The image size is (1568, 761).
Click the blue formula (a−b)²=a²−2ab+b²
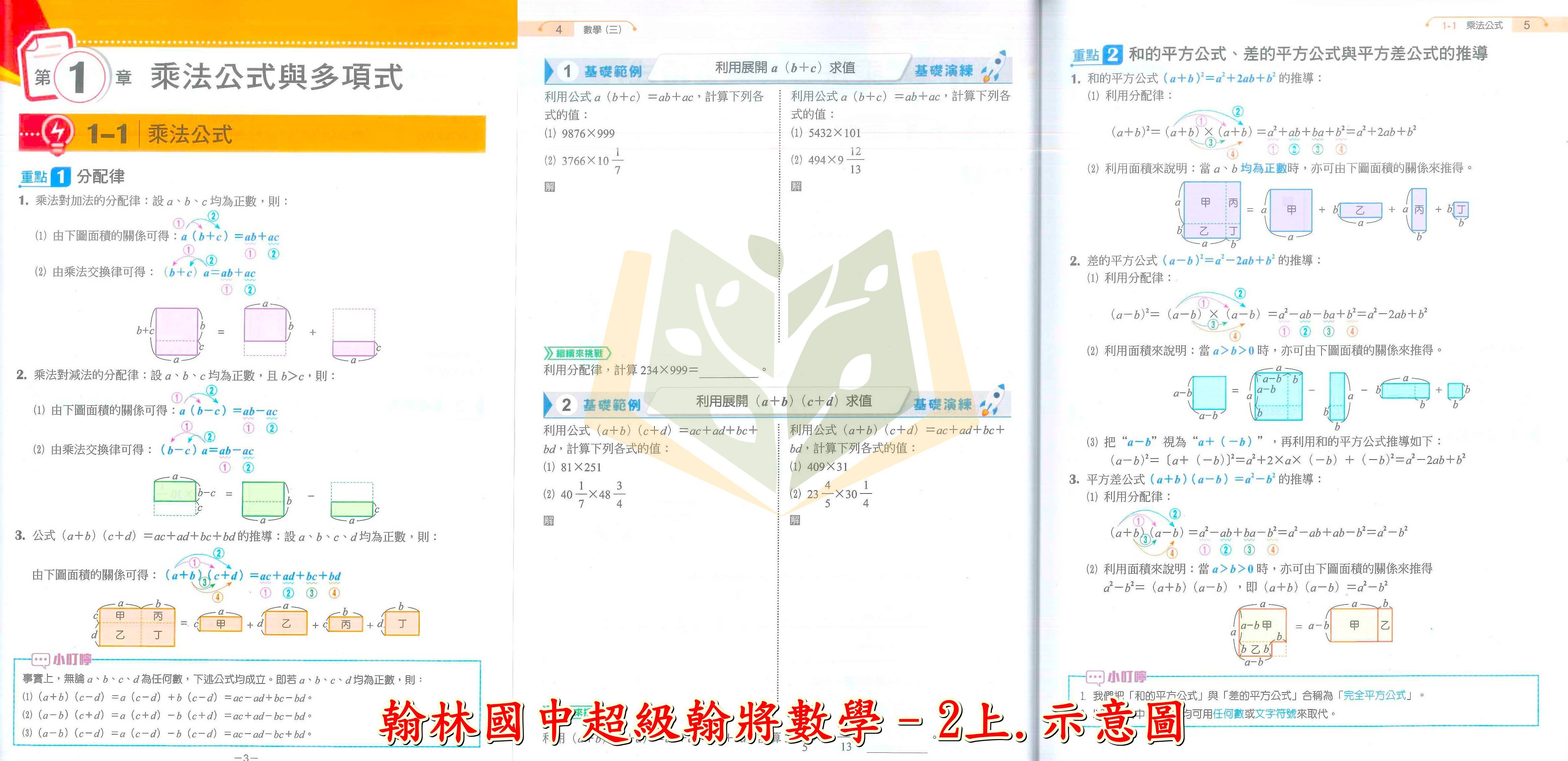(1219, 260)
